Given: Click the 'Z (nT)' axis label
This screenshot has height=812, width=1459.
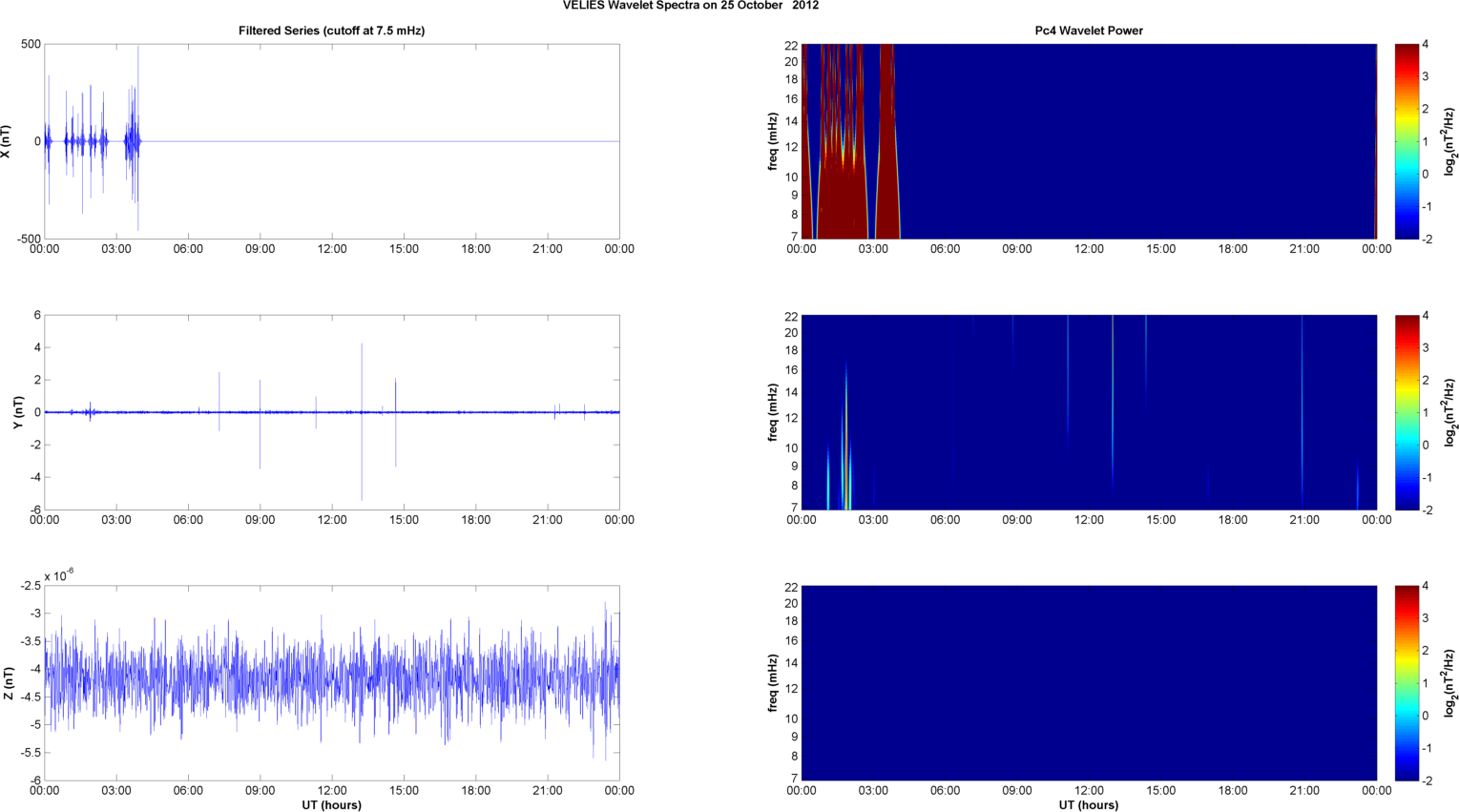Looking at the screenshot, I should pyautogui.click(x=8, y=683).
